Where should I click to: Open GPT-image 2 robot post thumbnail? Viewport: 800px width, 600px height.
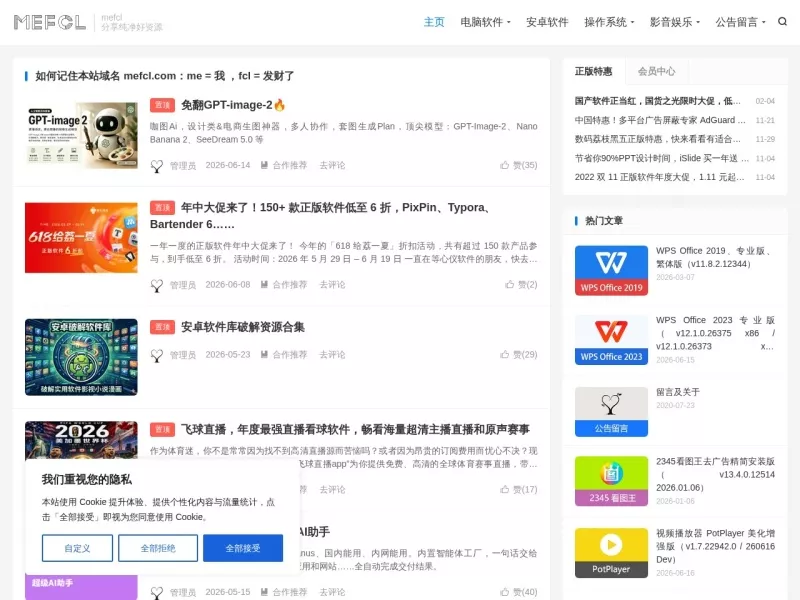[x=81, y=135]
